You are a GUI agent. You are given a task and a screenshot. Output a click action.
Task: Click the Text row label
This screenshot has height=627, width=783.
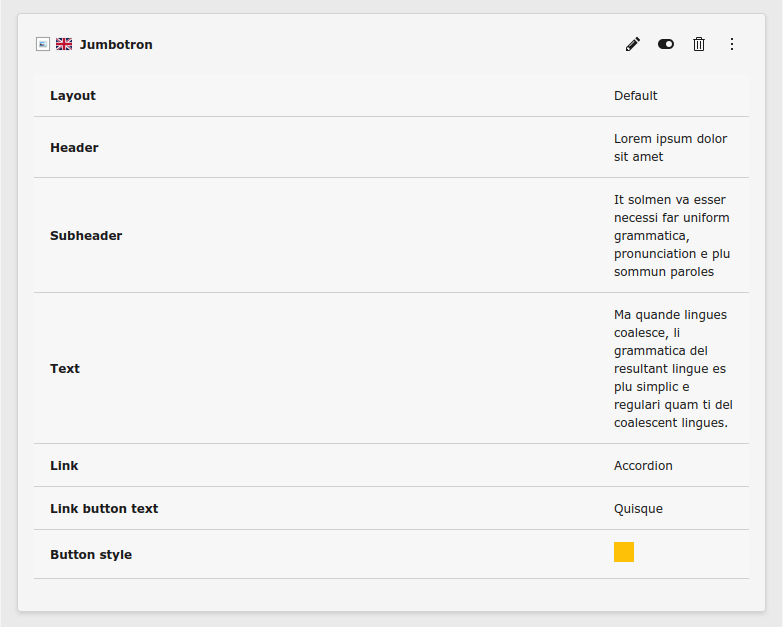[x=65, y=369]
